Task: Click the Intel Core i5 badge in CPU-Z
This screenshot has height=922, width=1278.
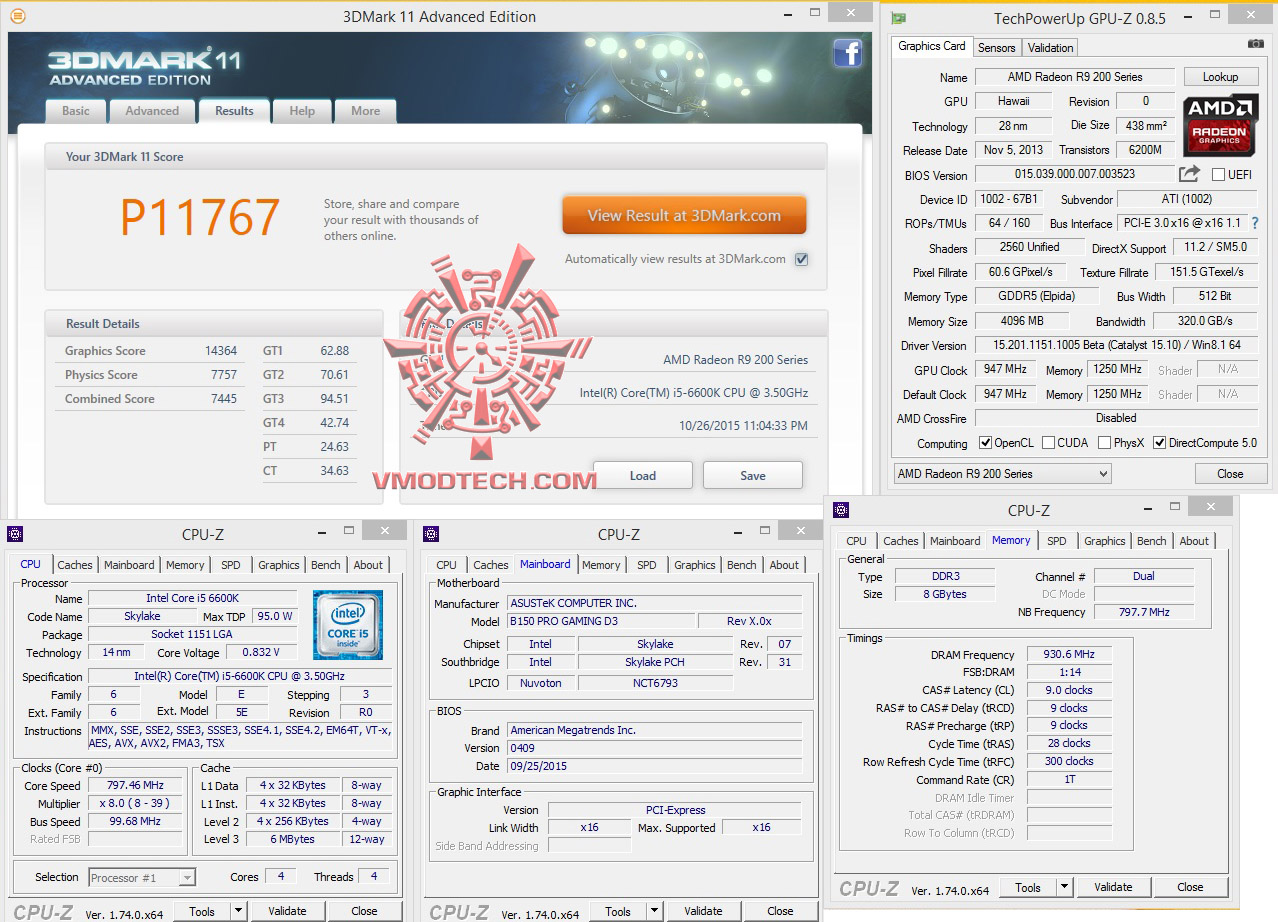Action: pos(347,624)
